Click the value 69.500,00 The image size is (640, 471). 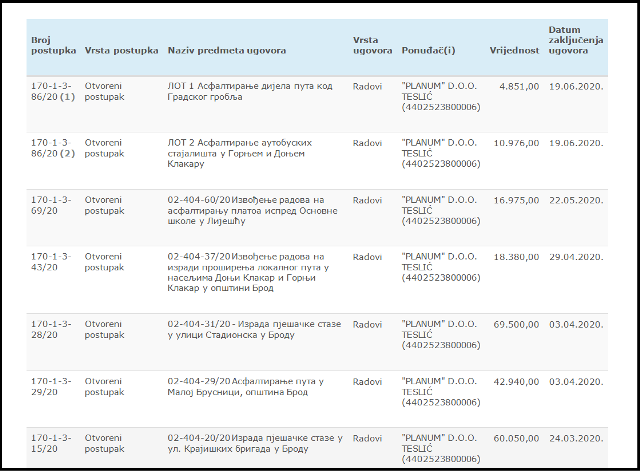[516, 324]
